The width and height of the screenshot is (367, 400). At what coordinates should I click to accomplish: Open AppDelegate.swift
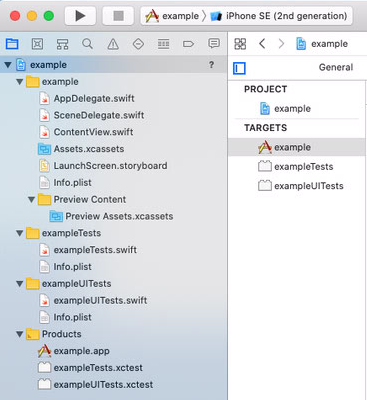pyautogui.click(x=114, y=98)
